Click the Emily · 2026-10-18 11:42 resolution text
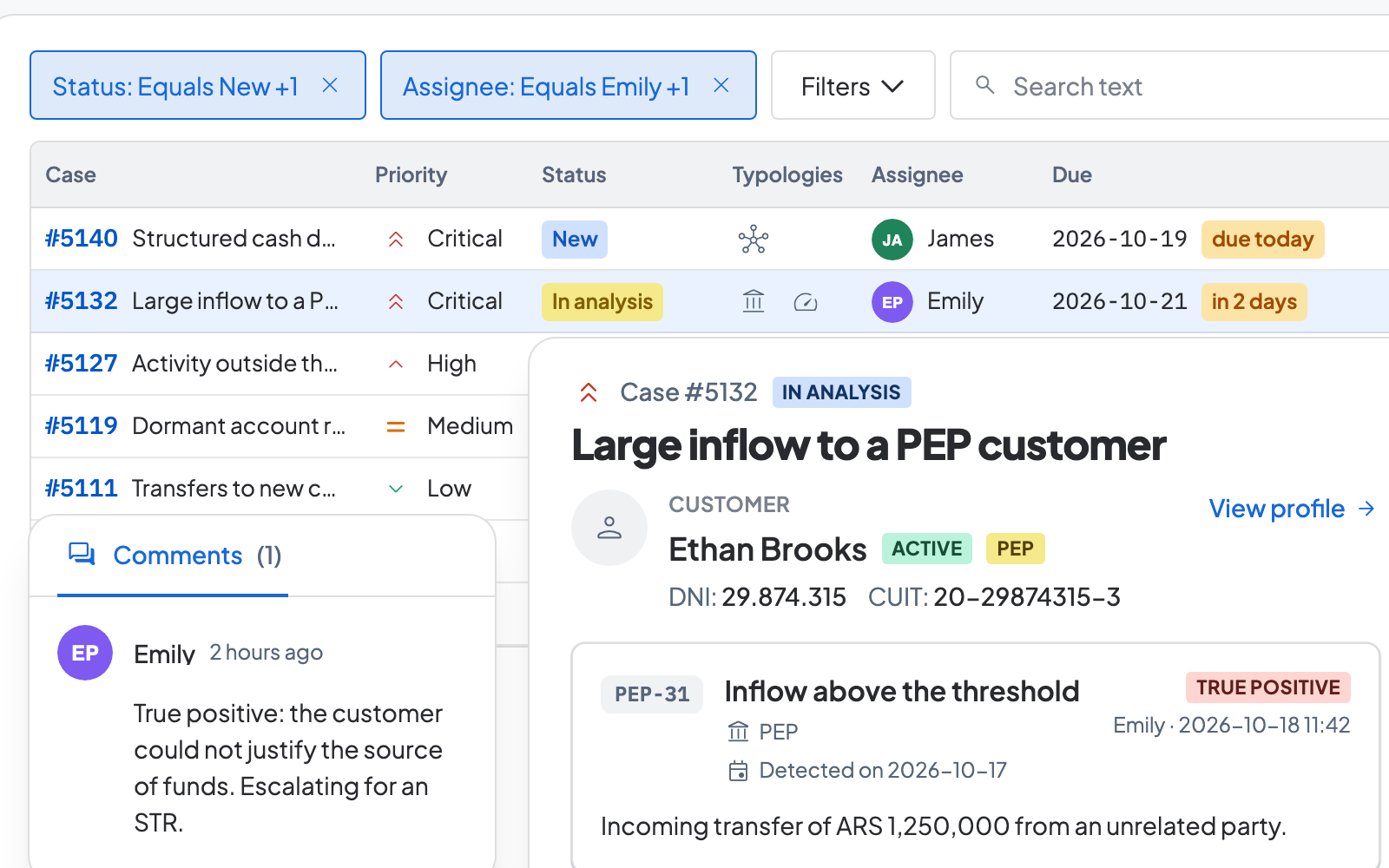 (1232, 726)
